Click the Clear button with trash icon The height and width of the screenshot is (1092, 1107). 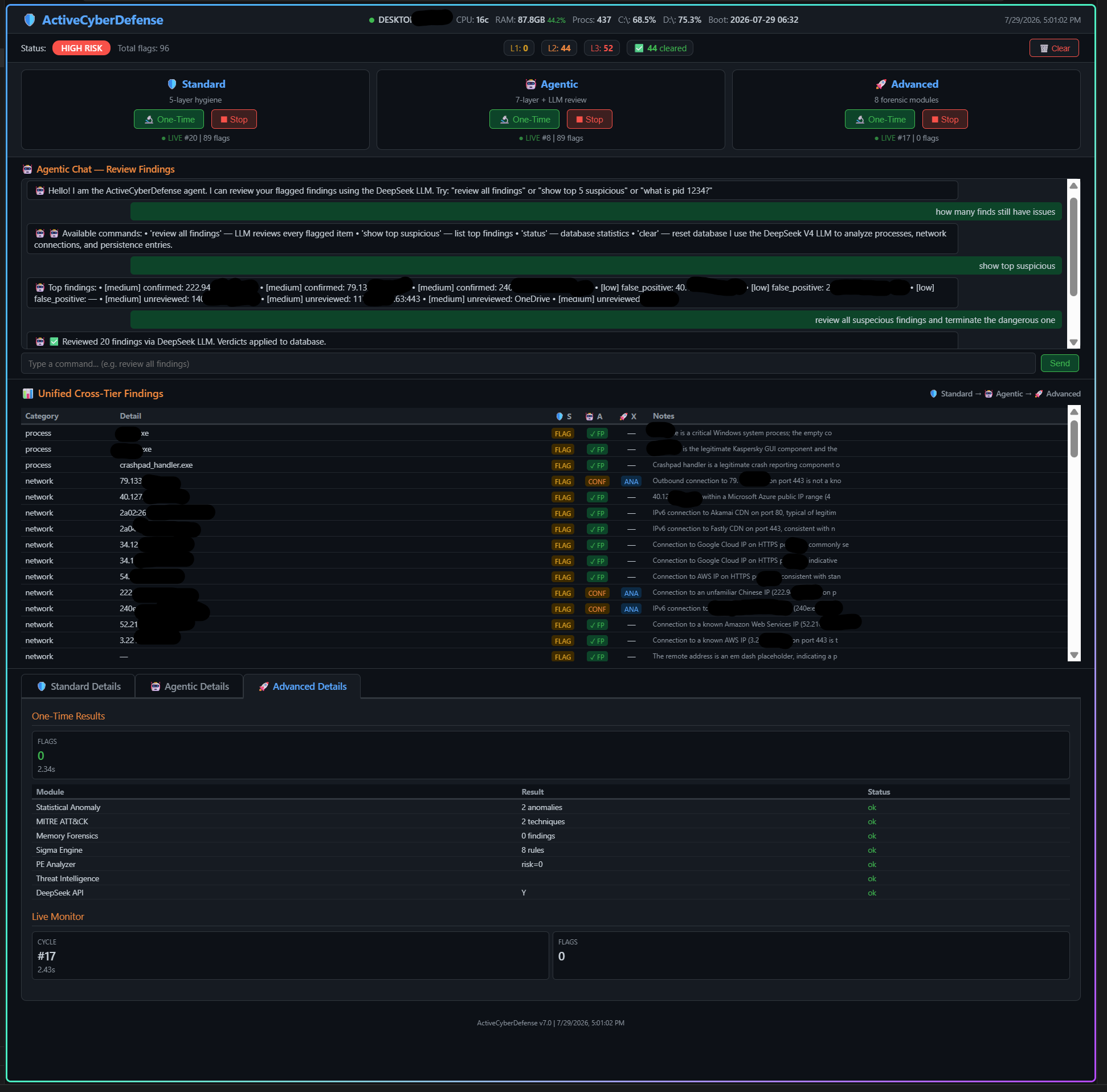1054,48
